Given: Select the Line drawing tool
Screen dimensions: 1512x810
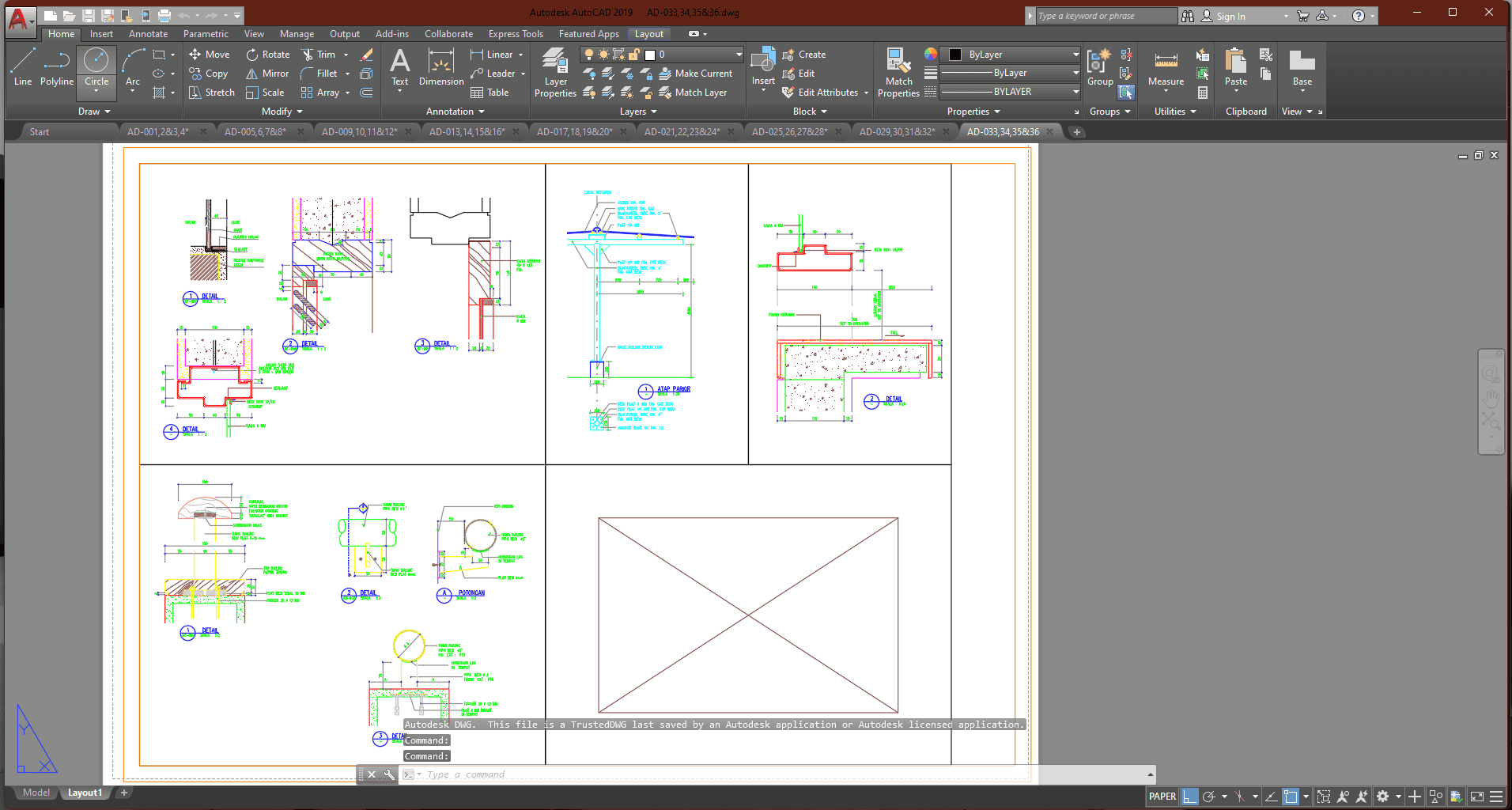Looking at the screenshot, I should [23, 66].
